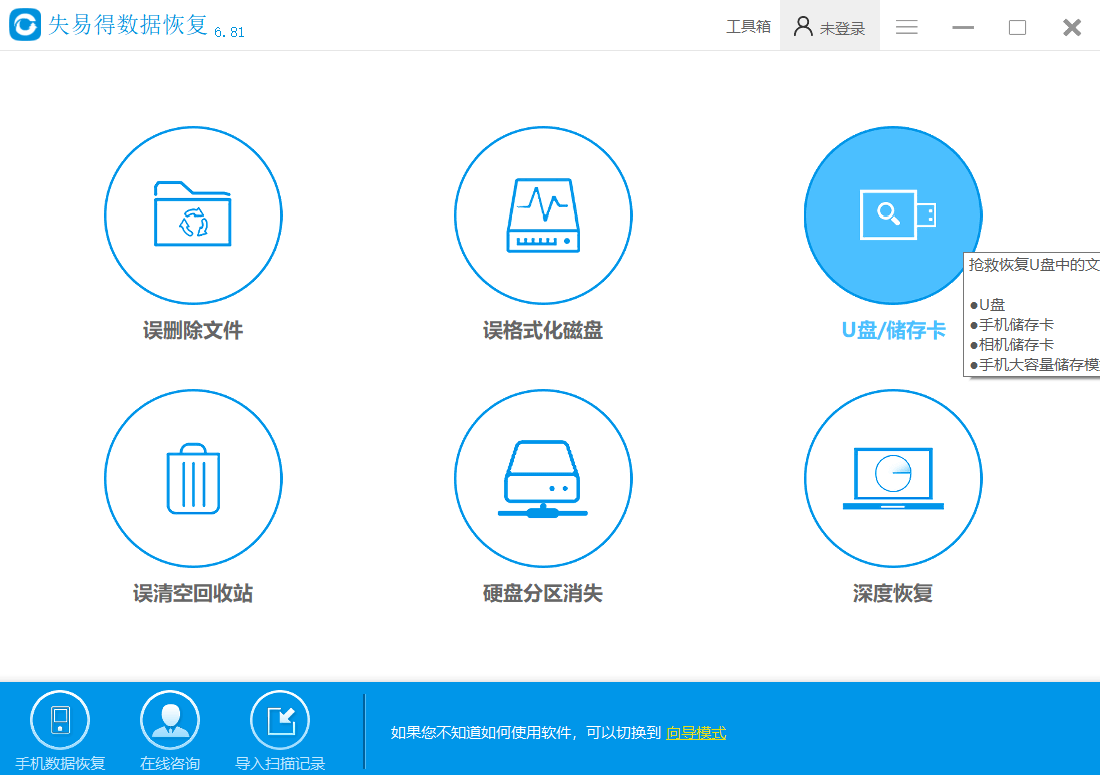Click the import scan record icon
Viewport: 1100px width, 775px height.
(x=280, y=720)
